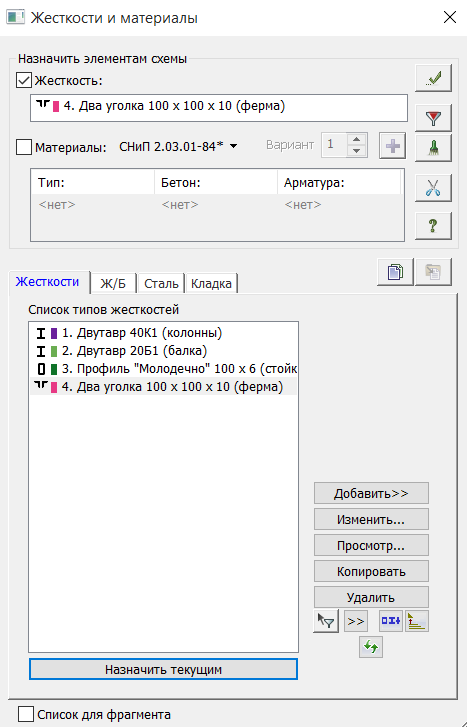This screenshot has width=467, height=727.
Task: Uncheck the Жесткость checkbox
Action: pyautogui.click(x=24, y=80)
